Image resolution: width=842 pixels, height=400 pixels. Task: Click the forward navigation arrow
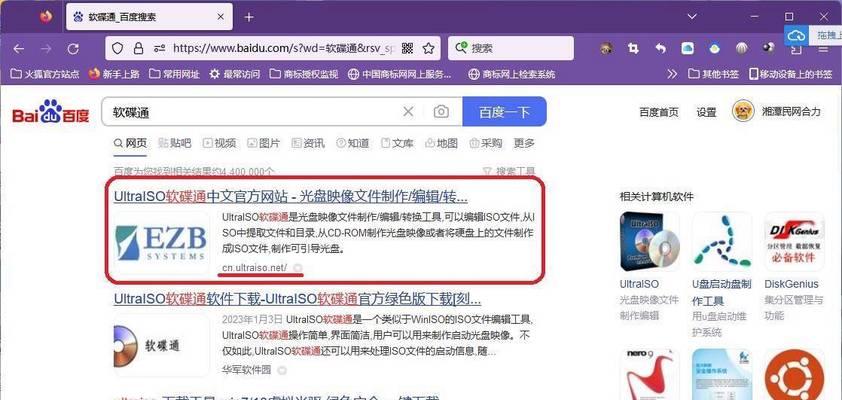tap(46, 49)
